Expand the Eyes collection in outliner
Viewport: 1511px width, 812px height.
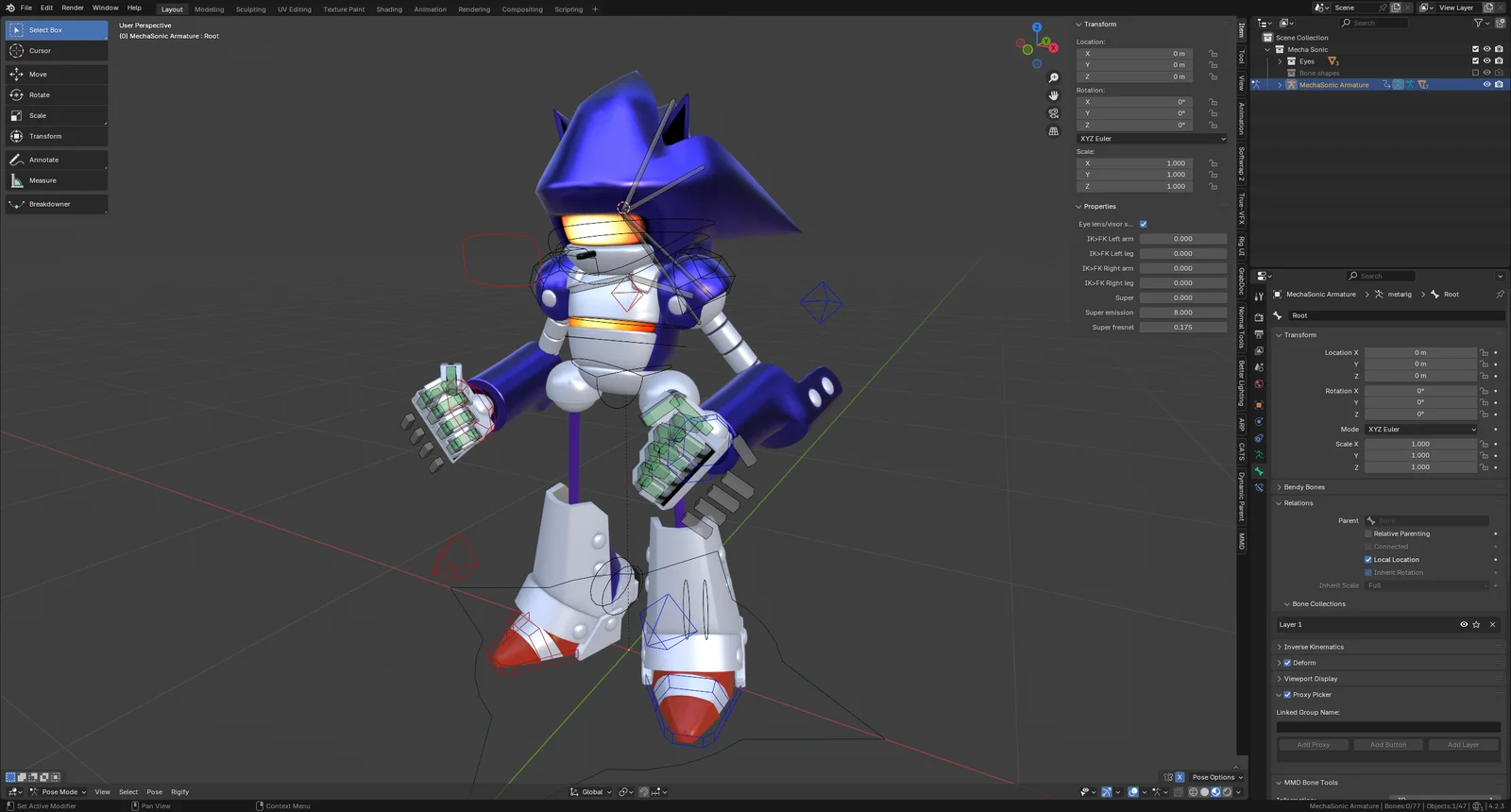[1281, 61]
